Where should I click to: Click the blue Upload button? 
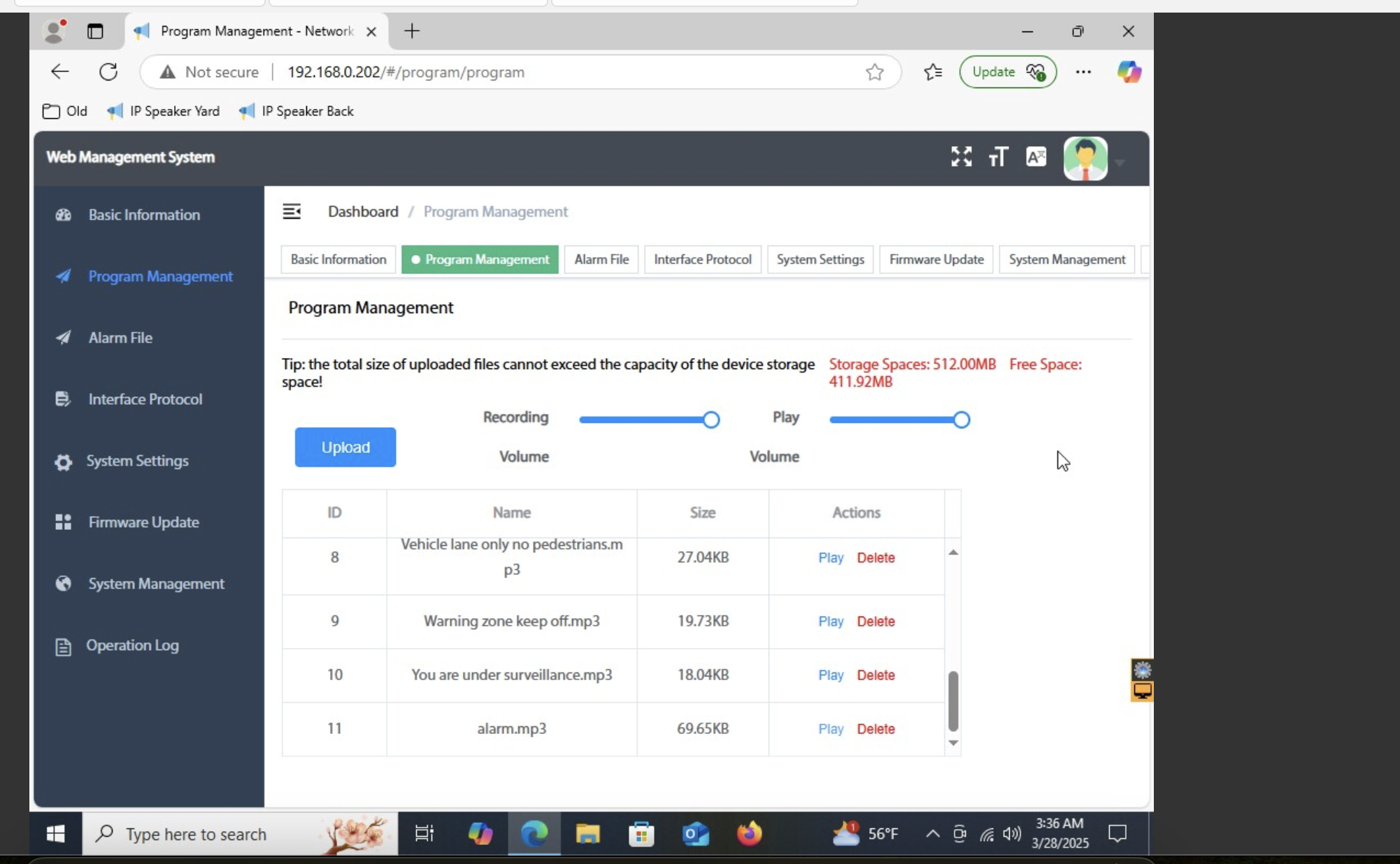(x=345, y=447)
